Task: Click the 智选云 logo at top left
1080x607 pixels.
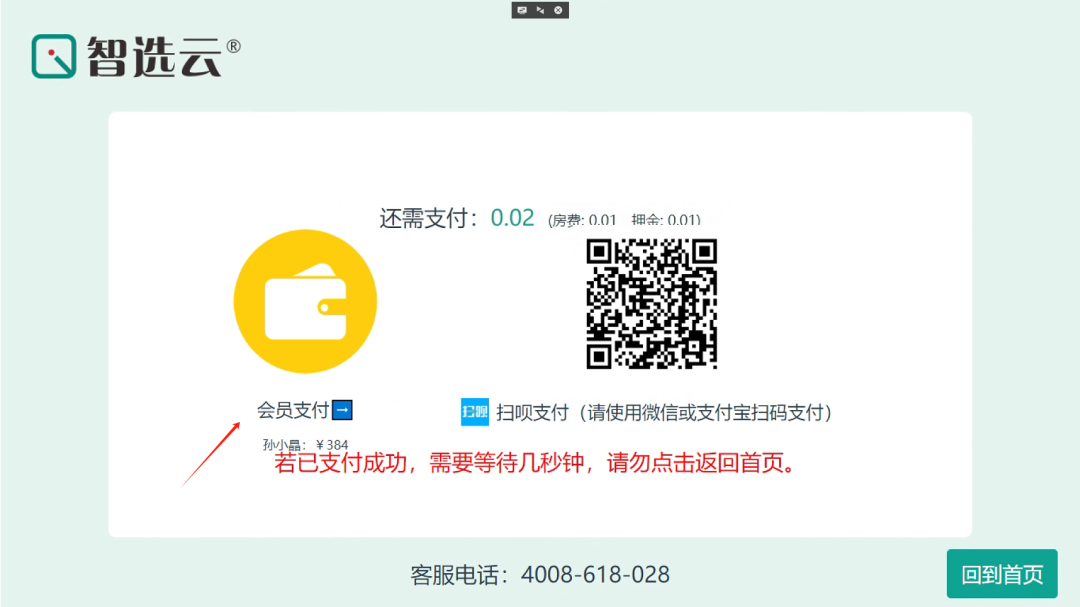Action: point(136,56)
